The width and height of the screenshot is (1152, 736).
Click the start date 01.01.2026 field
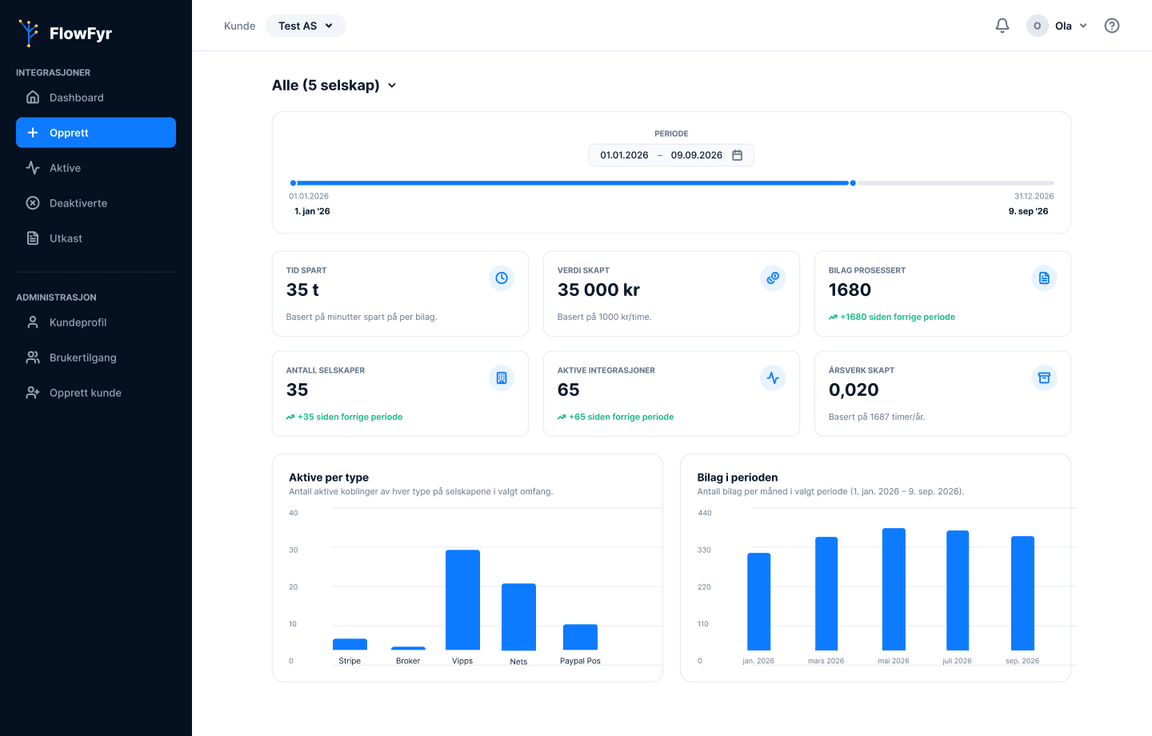624,155
